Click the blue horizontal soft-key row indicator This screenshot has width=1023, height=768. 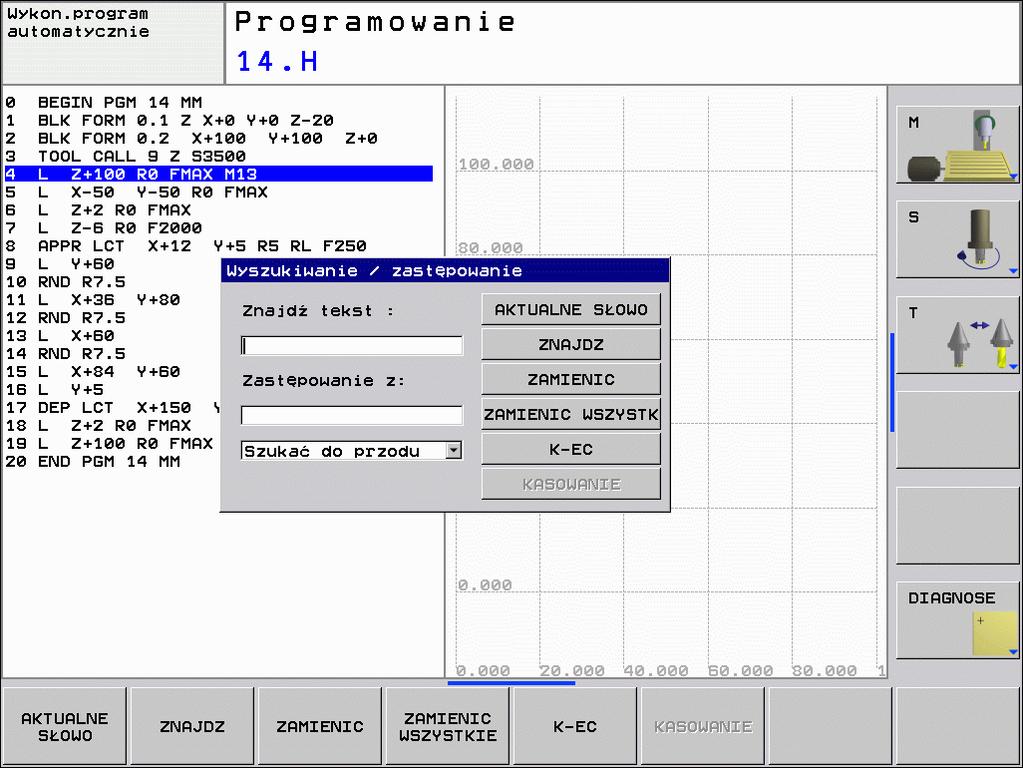coord(512,683)
